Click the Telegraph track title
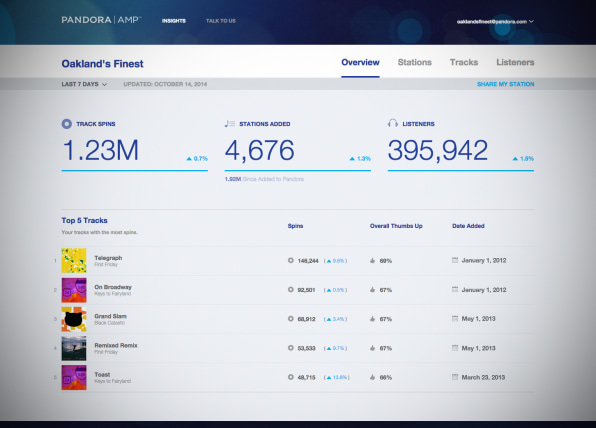Viewport: 596px width, 428px height. click(108, 258)
